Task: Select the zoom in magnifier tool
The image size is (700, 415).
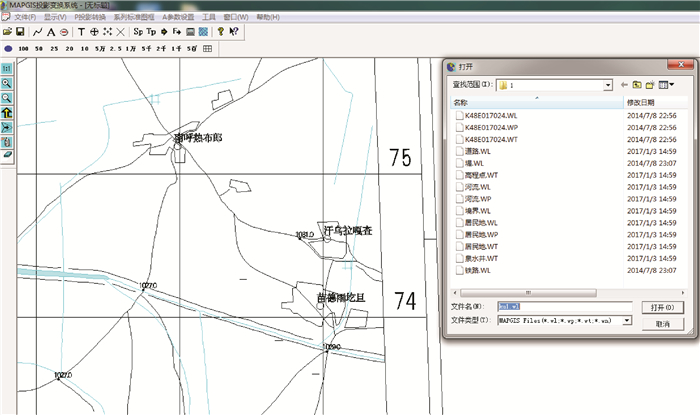Action: pos(7,84)
